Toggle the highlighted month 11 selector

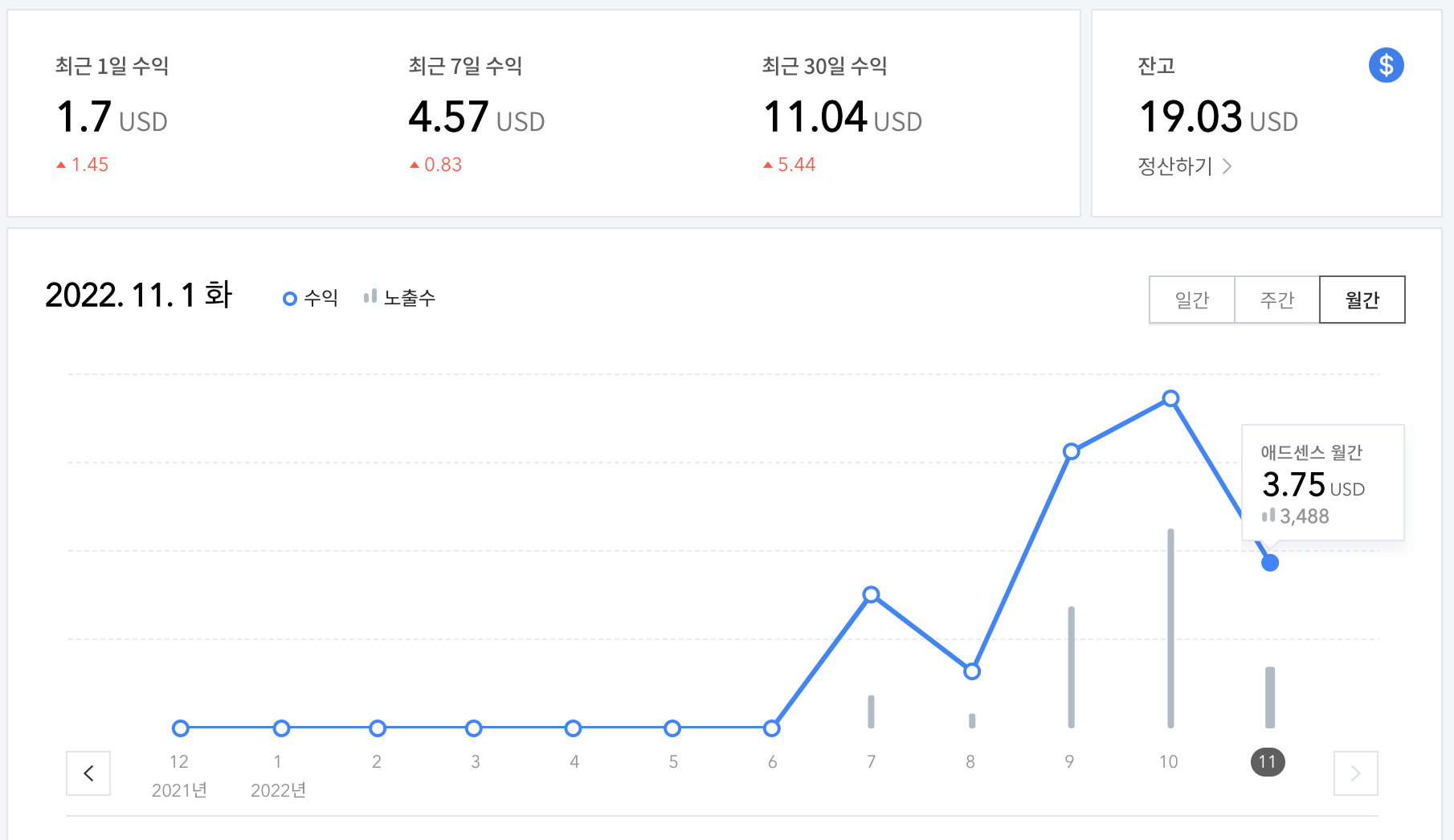pos(1268,761)
